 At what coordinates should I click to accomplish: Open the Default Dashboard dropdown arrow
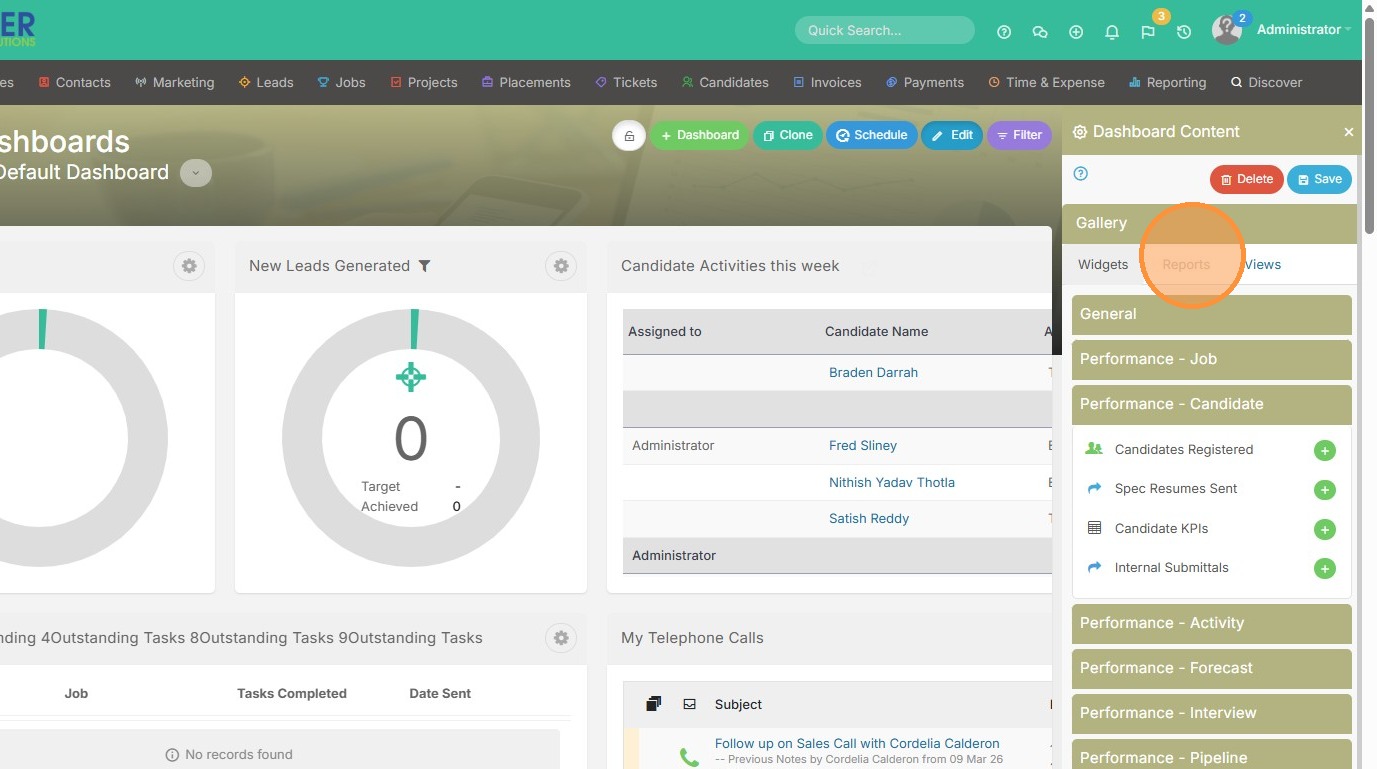click(x=196, y=173)
